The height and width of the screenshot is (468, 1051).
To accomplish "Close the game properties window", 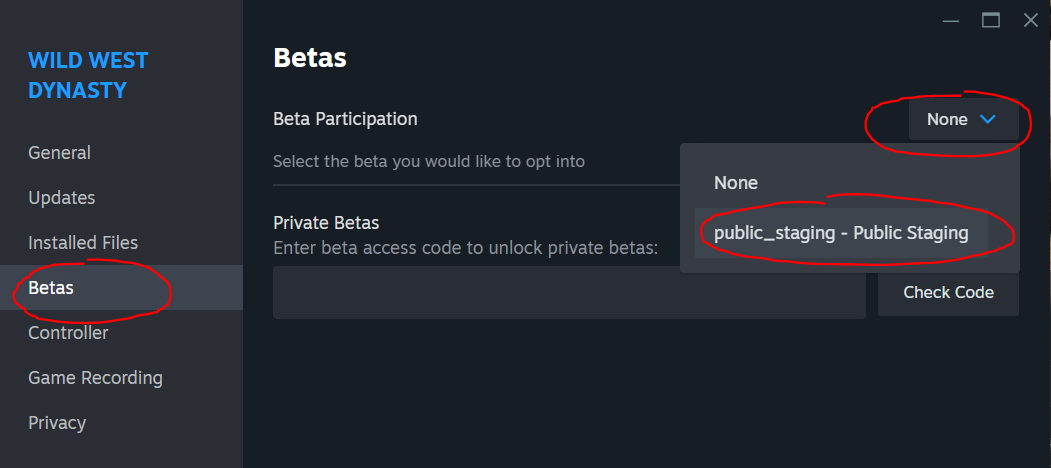I will 1030,20.
